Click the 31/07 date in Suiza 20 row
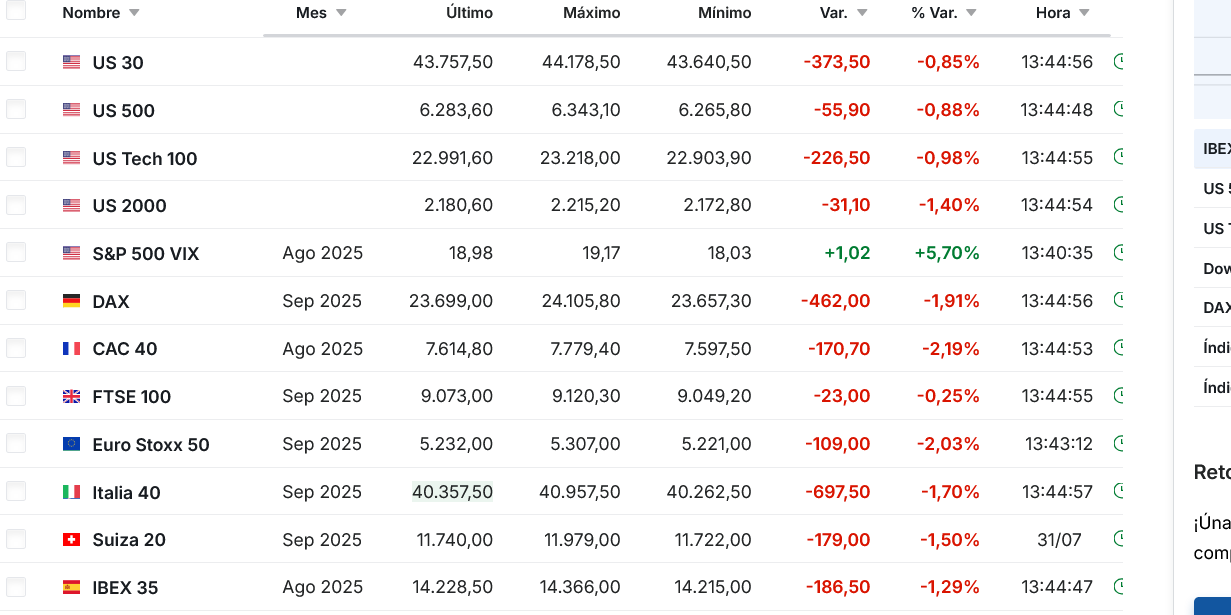This screenshot has height=615, width=1231. coord(1060,540)
